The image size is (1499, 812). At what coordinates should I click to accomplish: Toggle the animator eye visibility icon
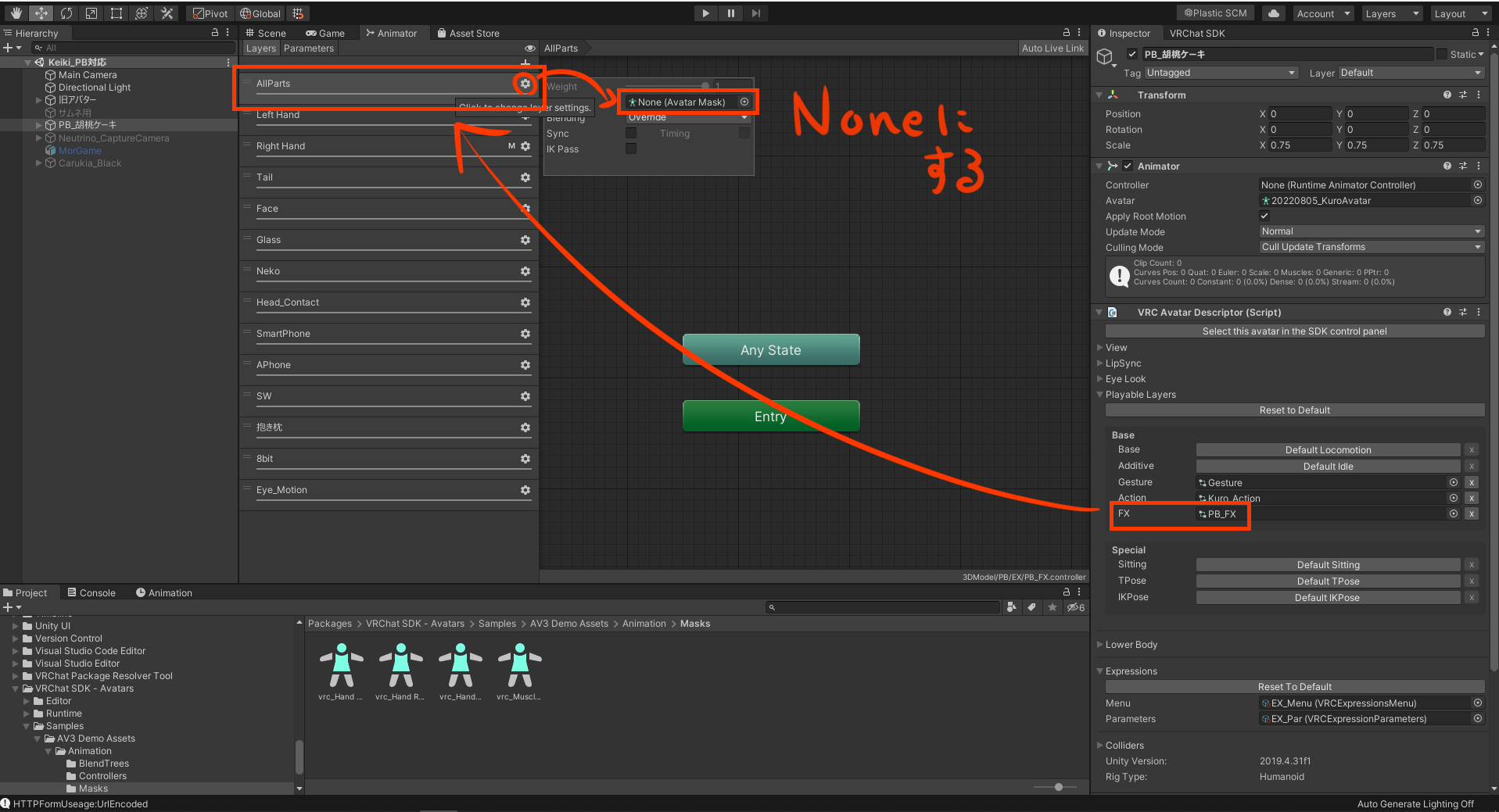pyautogui.click(x=529, y=48)
